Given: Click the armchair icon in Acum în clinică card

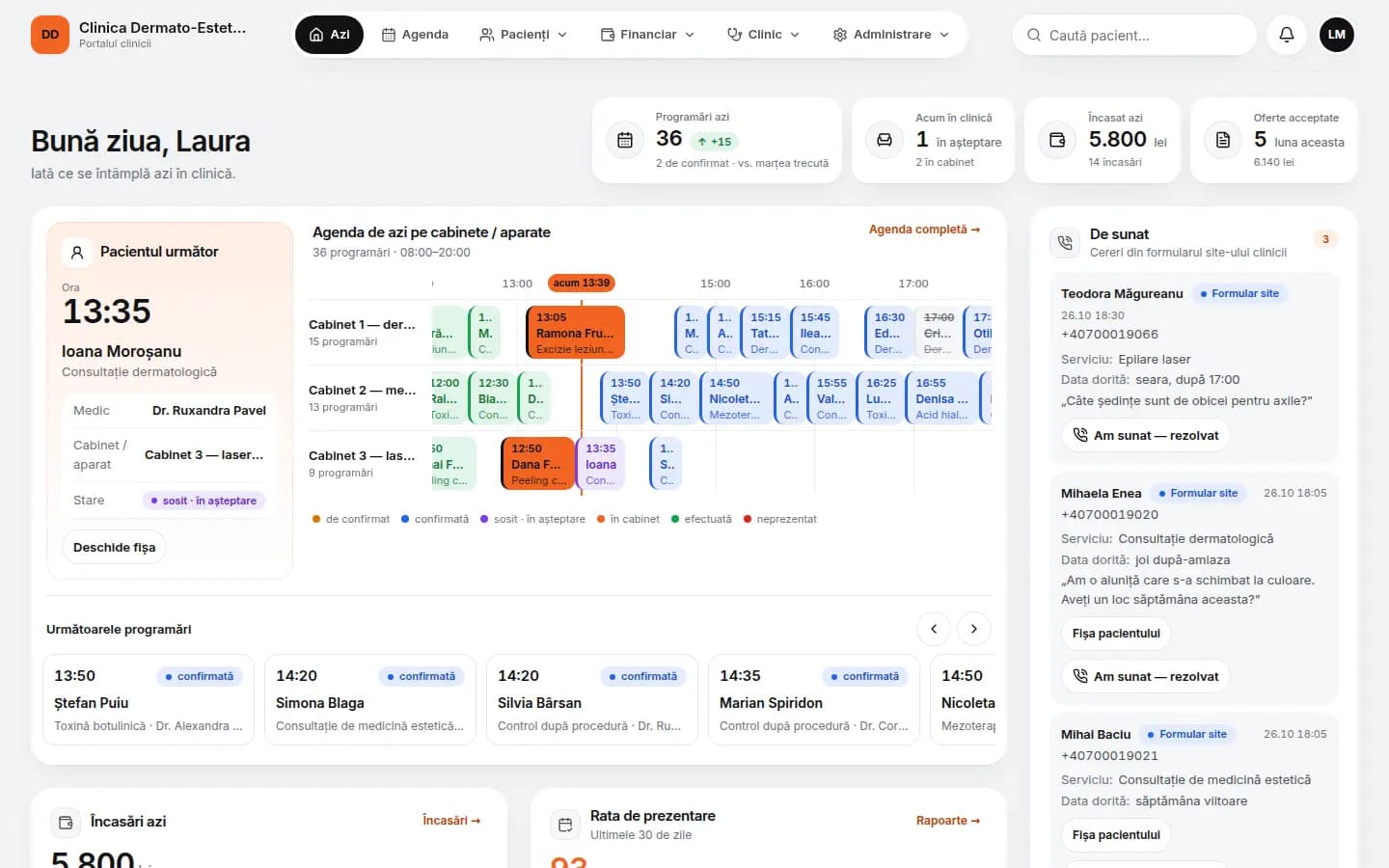Looking at the screenshot, I should coord(885,140).
